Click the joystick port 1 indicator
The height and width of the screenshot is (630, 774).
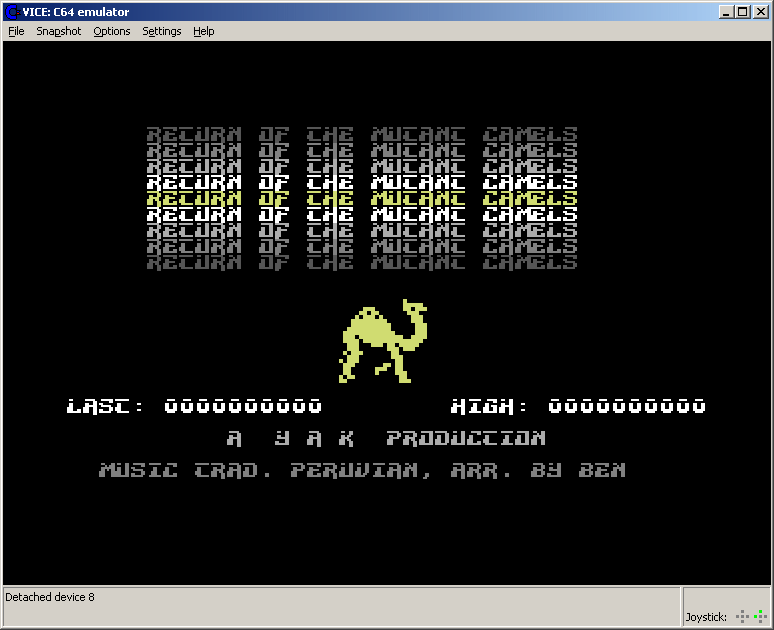point(742,616)
